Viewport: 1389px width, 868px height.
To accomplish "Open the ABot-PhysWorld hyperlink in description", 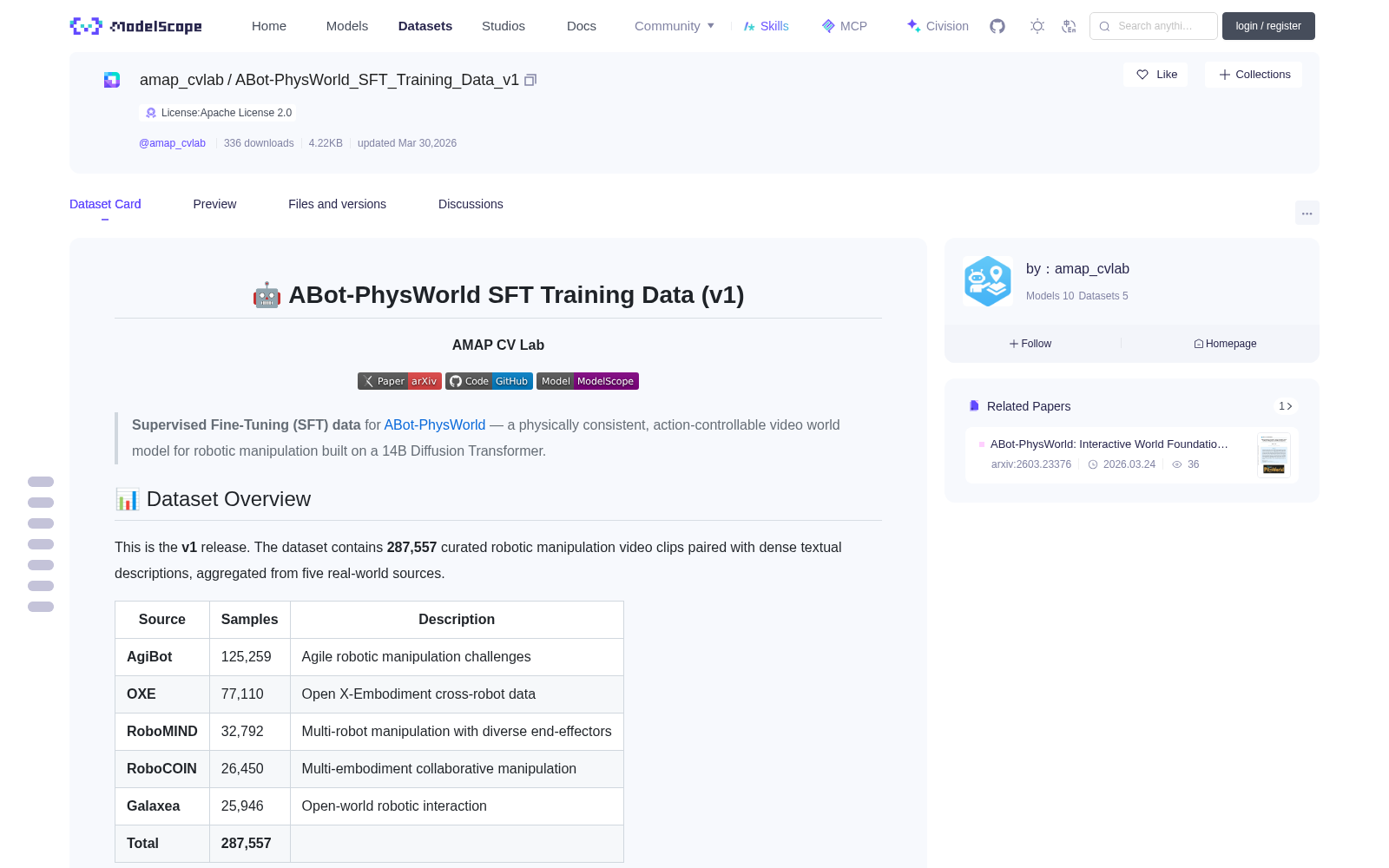I will pos(435,425).
